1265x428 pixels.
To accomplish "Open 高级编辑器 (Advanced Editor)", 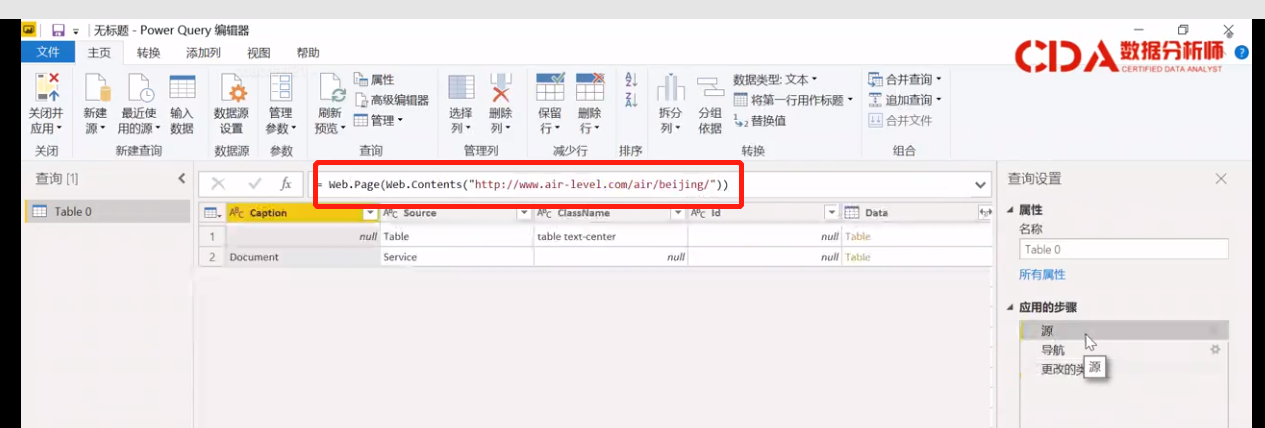I will [391, 100].
